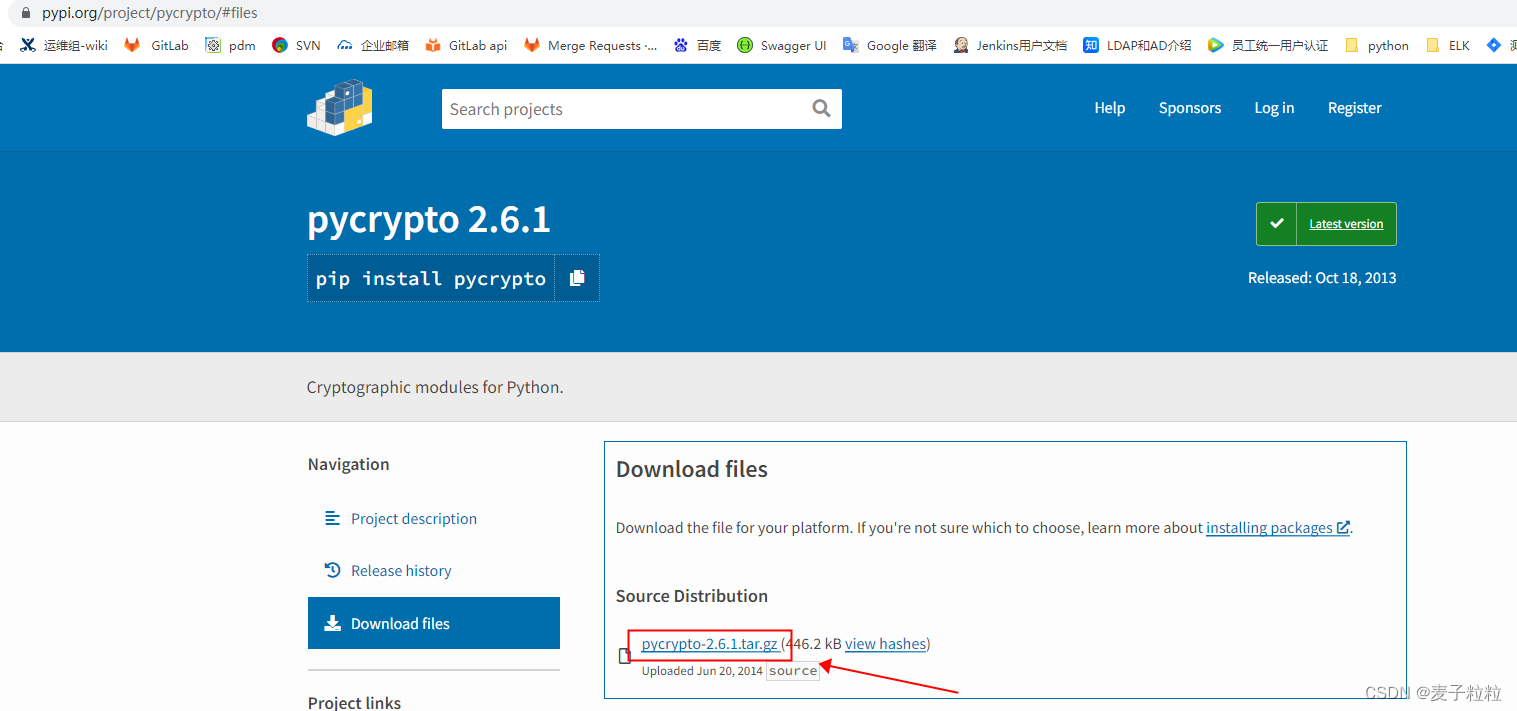The height and width of the screenshot is (711, 1517).
Task: Open the view hashes link
Action: point(885,643)
